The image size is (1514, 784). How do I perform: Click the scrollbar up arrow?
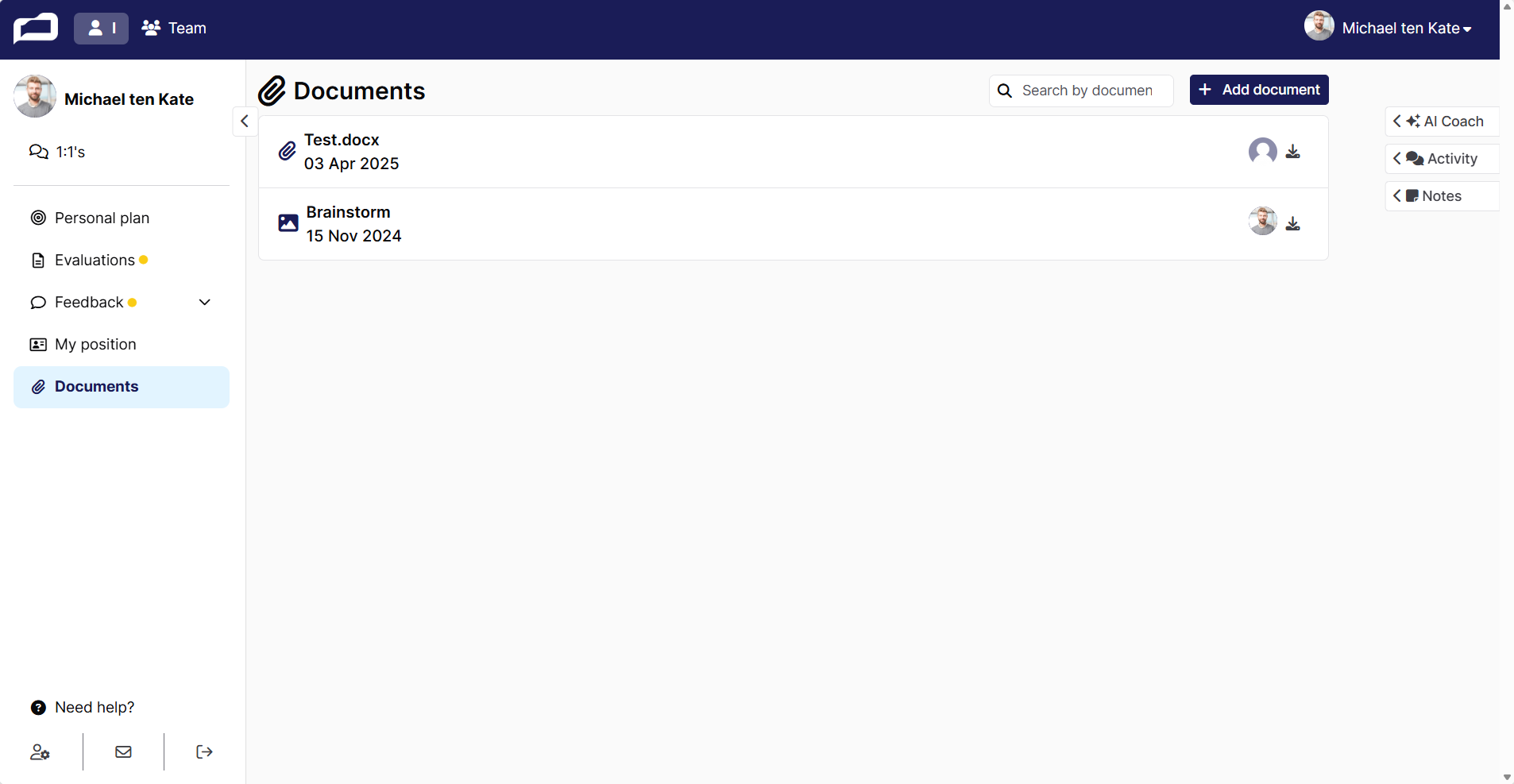point(1507,6)
